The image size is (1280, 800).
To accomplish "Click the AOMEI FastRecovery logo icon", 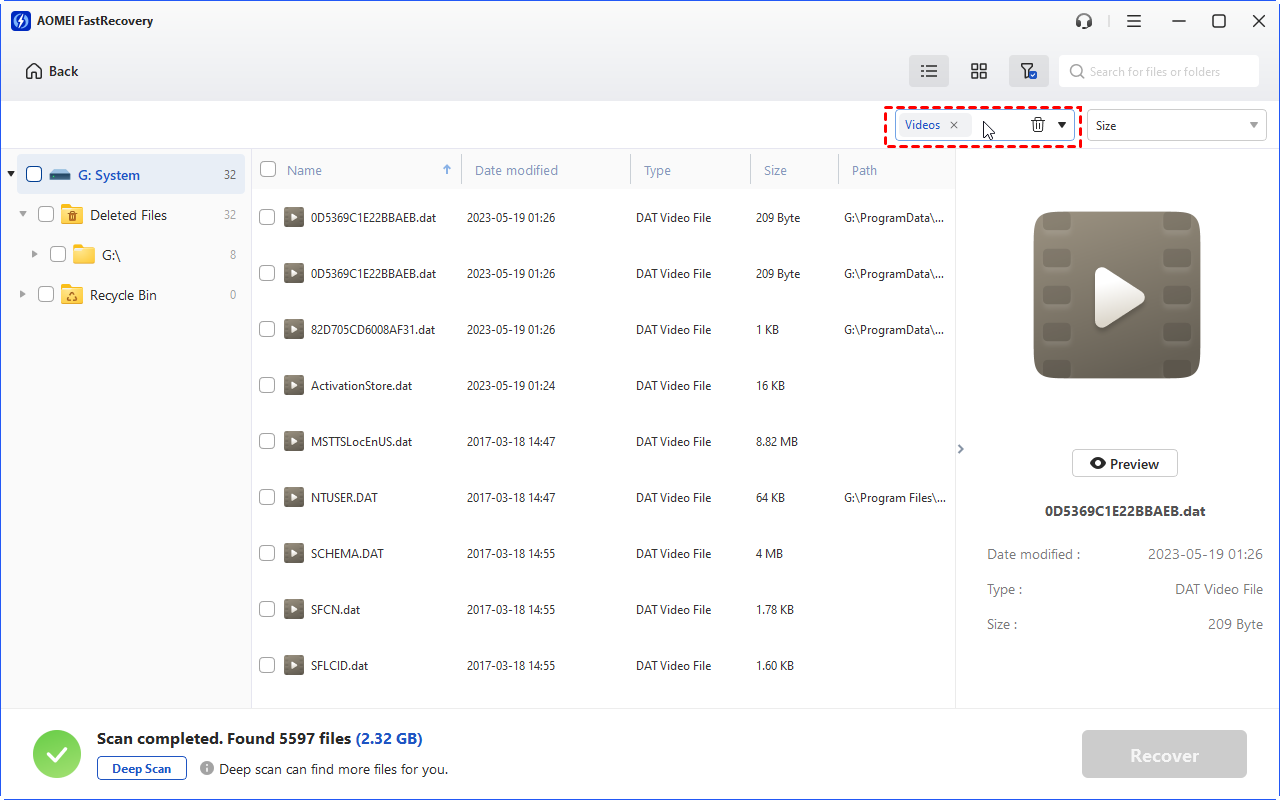I will 21,20.
